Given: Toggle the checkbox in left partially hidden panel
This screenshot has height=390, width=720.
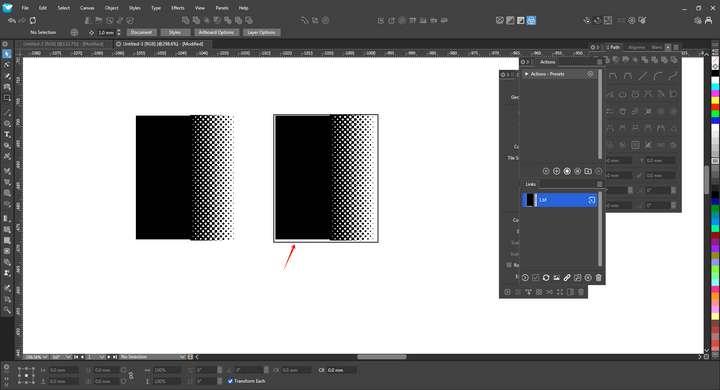Looking at the screenshot, I should coord(509,265).
